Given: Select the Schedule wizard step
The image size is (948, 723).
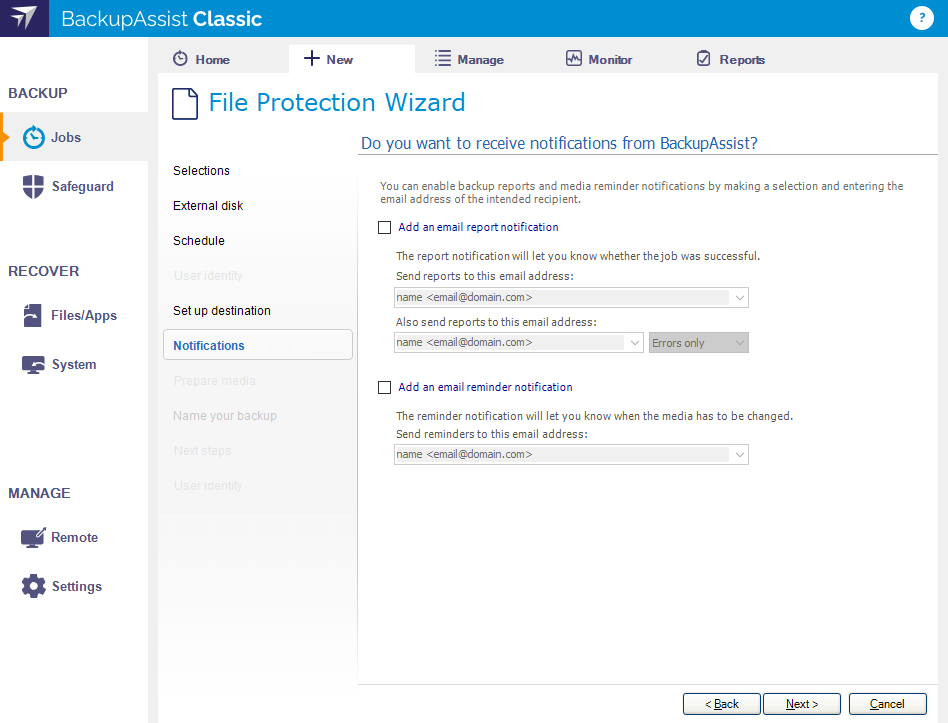Looking at the screenshot, I should pos(199,241).
